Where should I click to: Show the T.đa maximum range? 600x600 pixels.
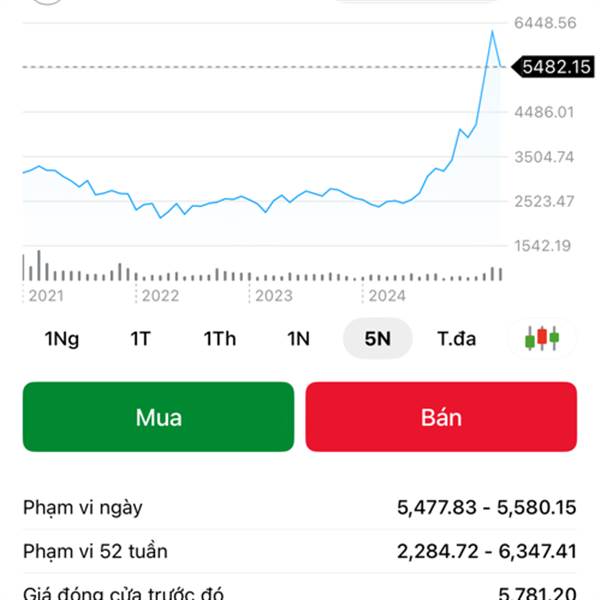point(456,338)
